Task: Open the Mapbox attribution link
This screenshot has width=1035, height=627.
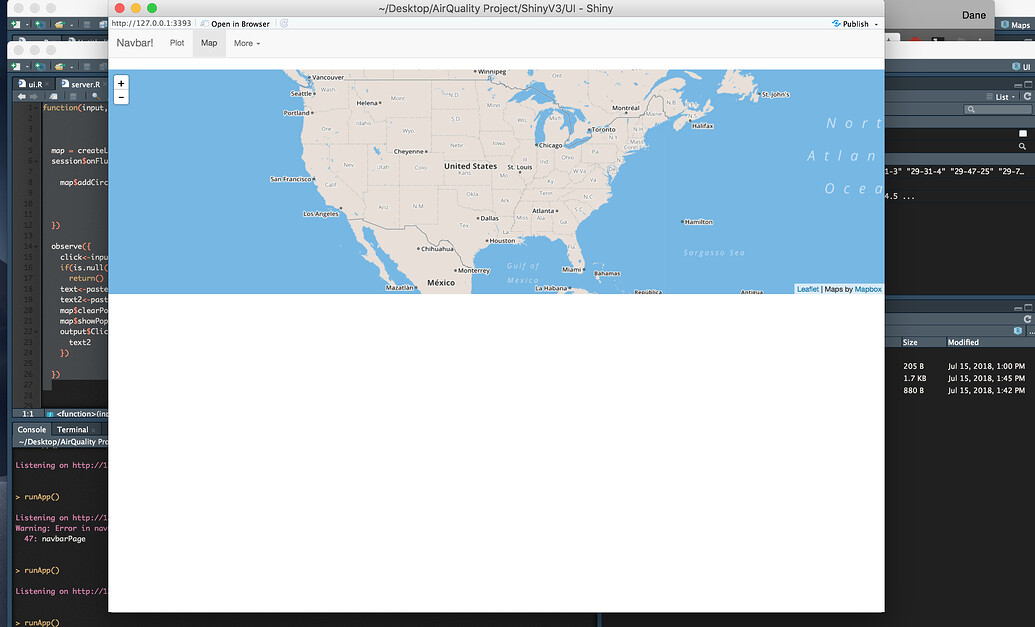Action: pyautogui.click(x=868, y=289)
